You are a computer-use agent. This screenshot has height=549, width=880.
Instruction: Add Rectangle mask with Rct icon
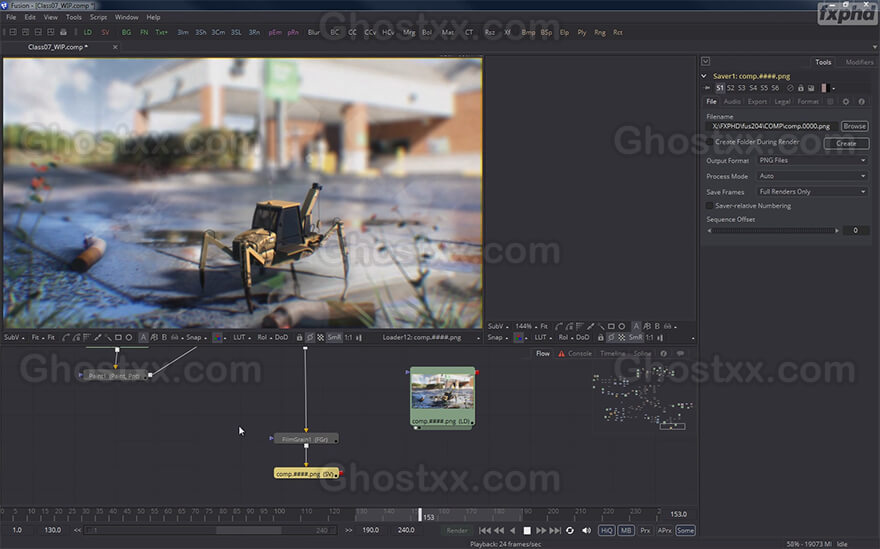pyautogui.click(x=618, y=33)
